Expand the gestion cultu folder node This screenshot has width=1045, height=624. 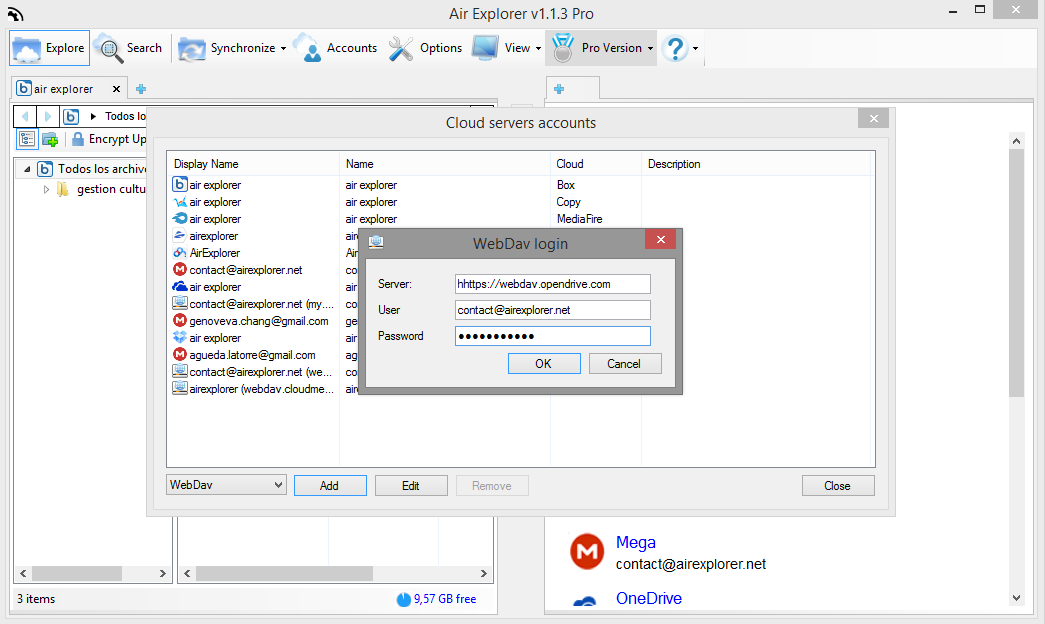tap(46, 189)
